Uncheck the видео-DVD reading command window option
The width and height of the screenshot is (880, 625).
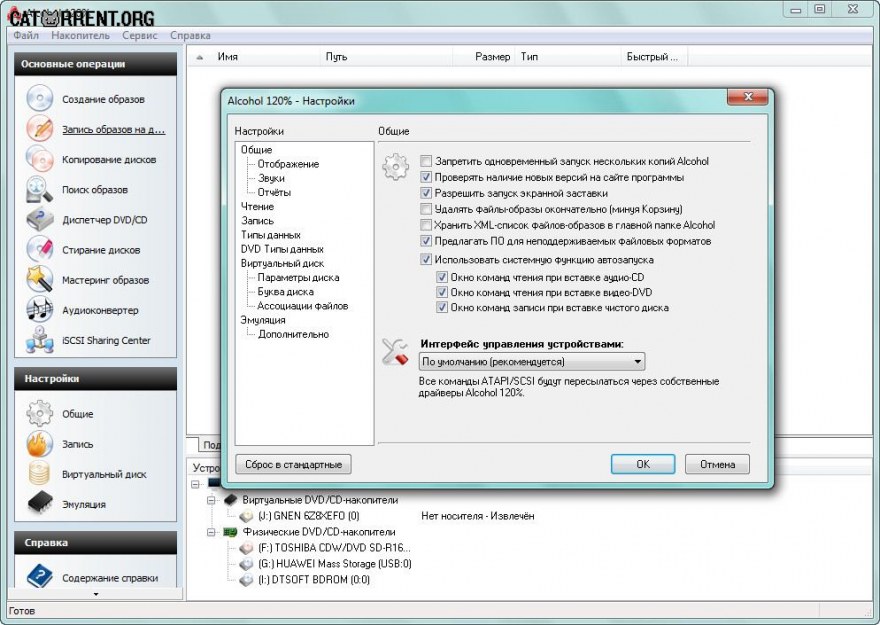[442, 292]
